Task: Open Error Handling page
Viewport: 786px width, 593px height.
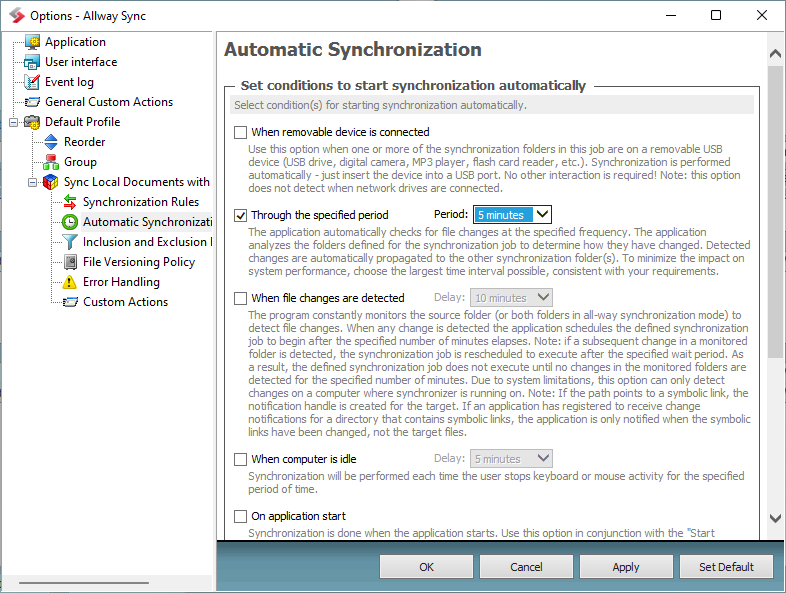Action: (x=121, y=282)
